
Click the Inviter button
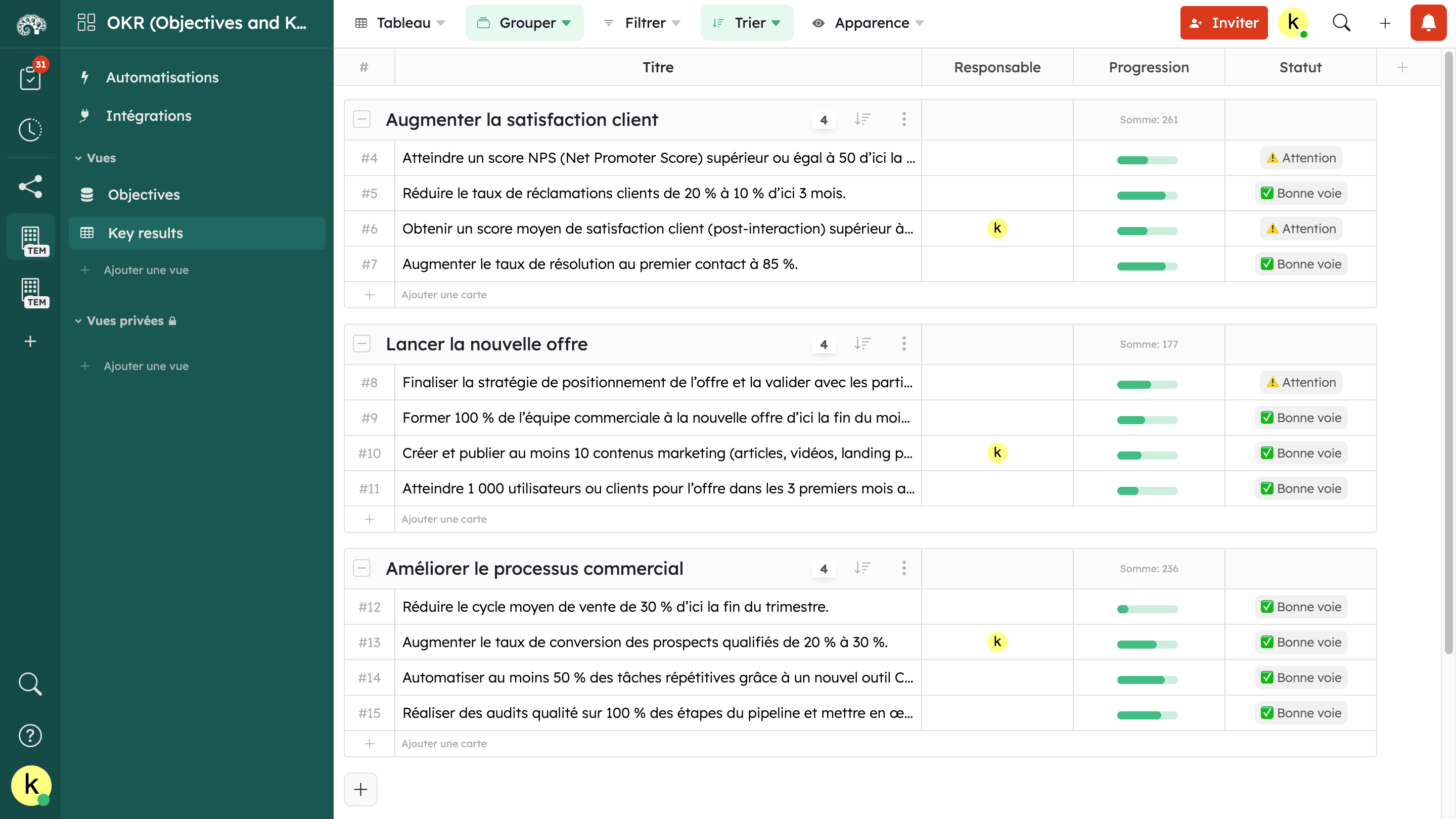[1224, 23]
